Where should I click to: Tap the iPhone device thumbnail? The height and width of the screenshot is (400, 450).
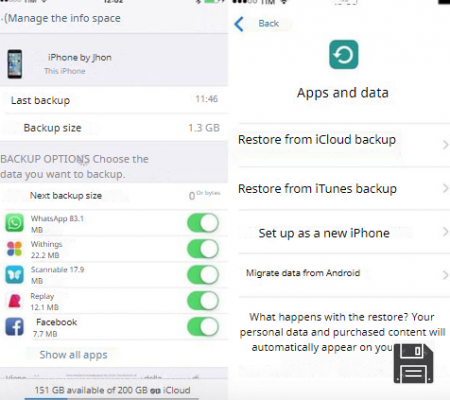pos(15,64)
